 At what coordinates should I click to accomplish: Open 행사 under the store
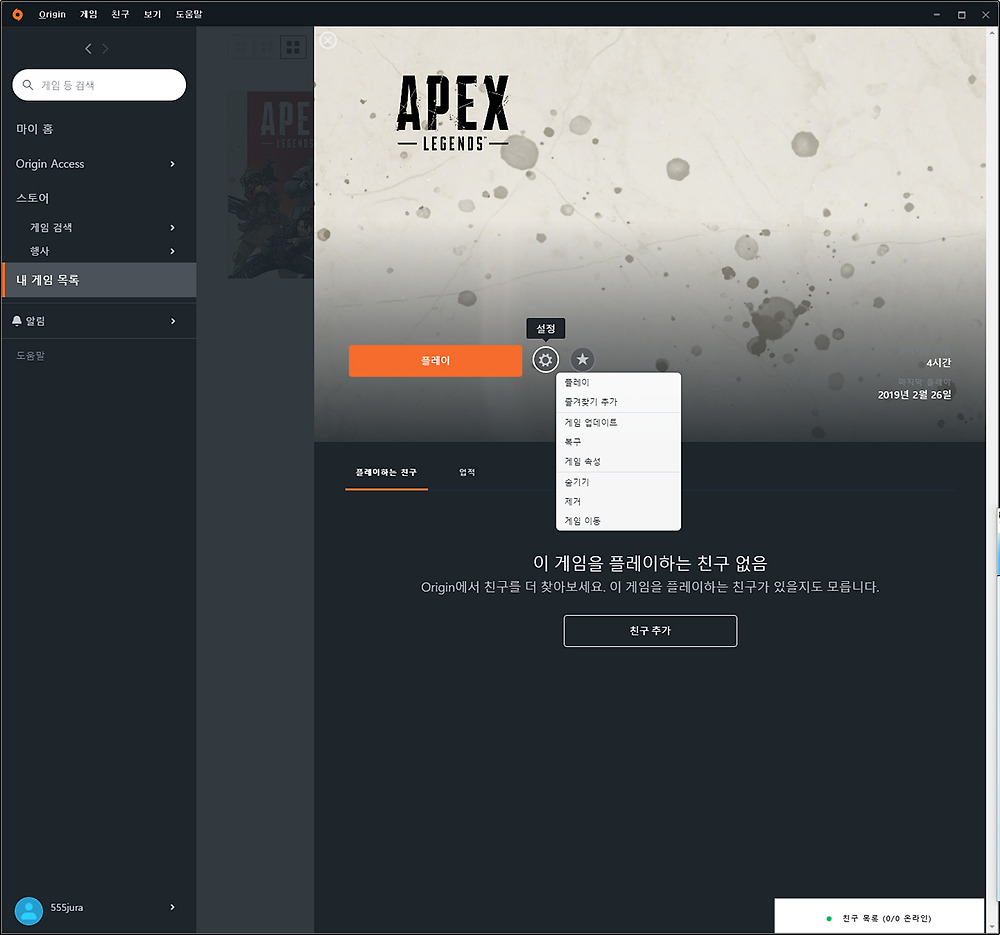click(x=40, y=251)
